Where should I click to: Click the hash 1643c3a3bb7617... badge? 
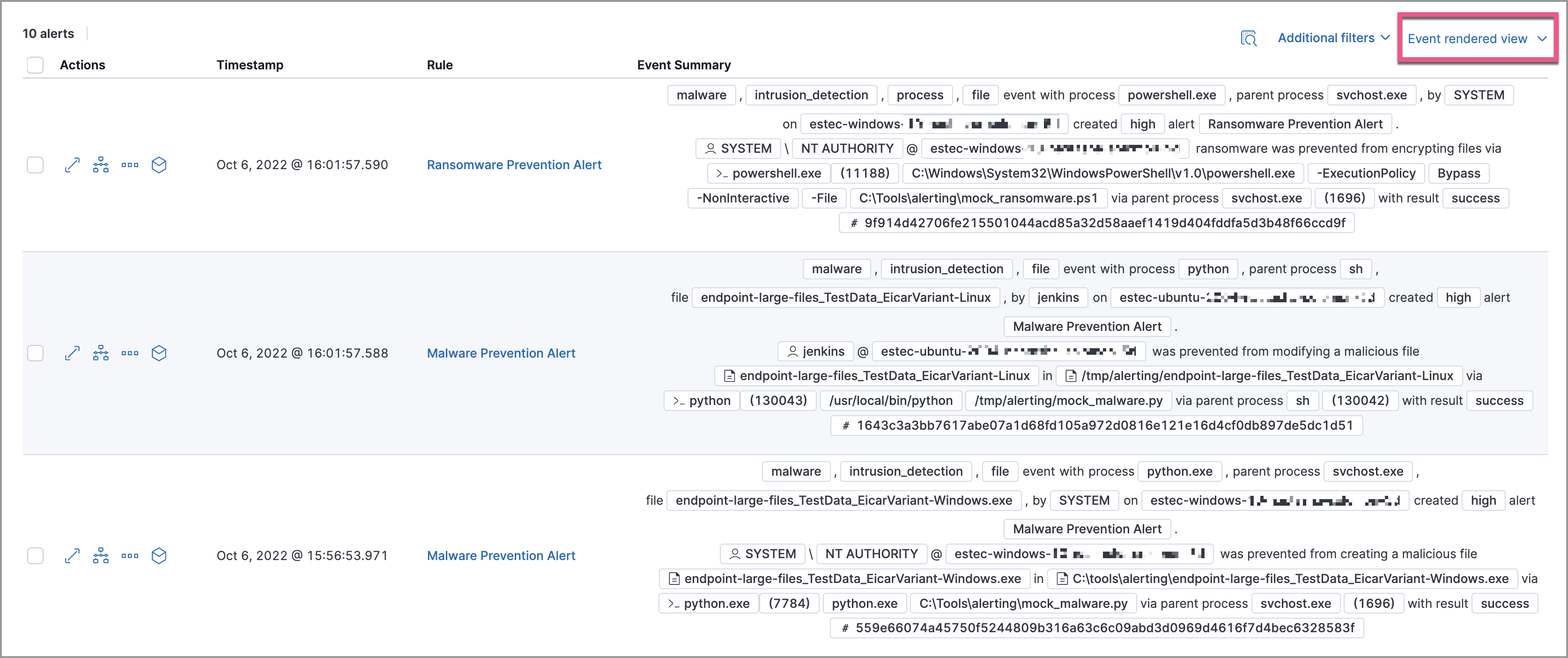click(1097, 426)
